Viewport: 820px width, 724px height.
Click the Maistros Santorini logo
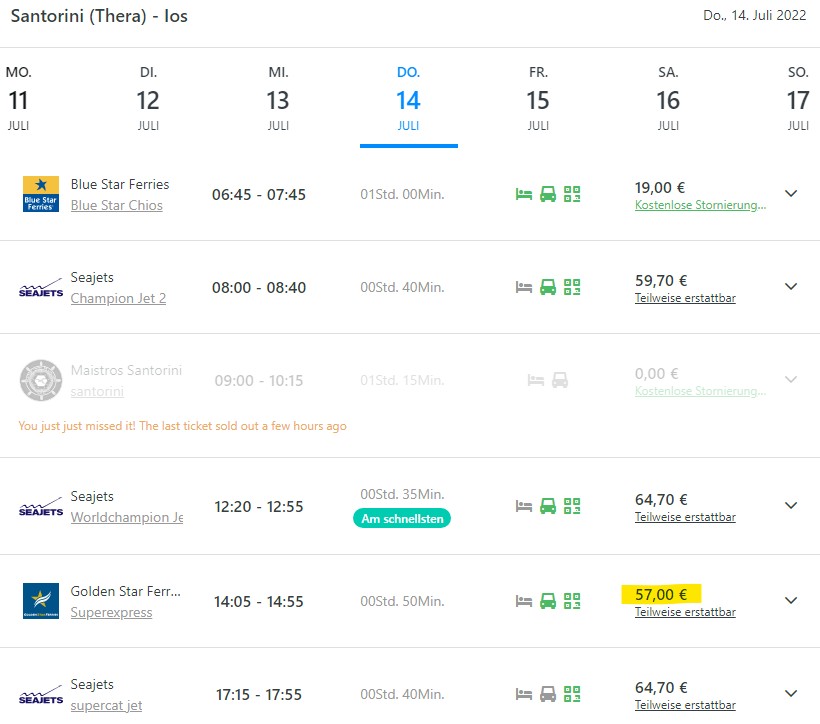pyautogui.click(x=41, y=380)
